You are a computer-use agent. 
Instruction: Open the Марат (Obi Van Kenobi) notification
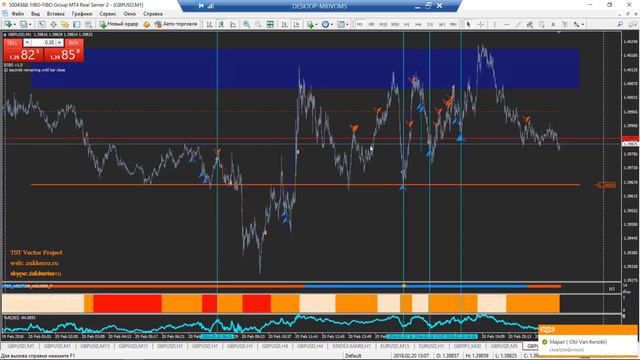[588, 342]
